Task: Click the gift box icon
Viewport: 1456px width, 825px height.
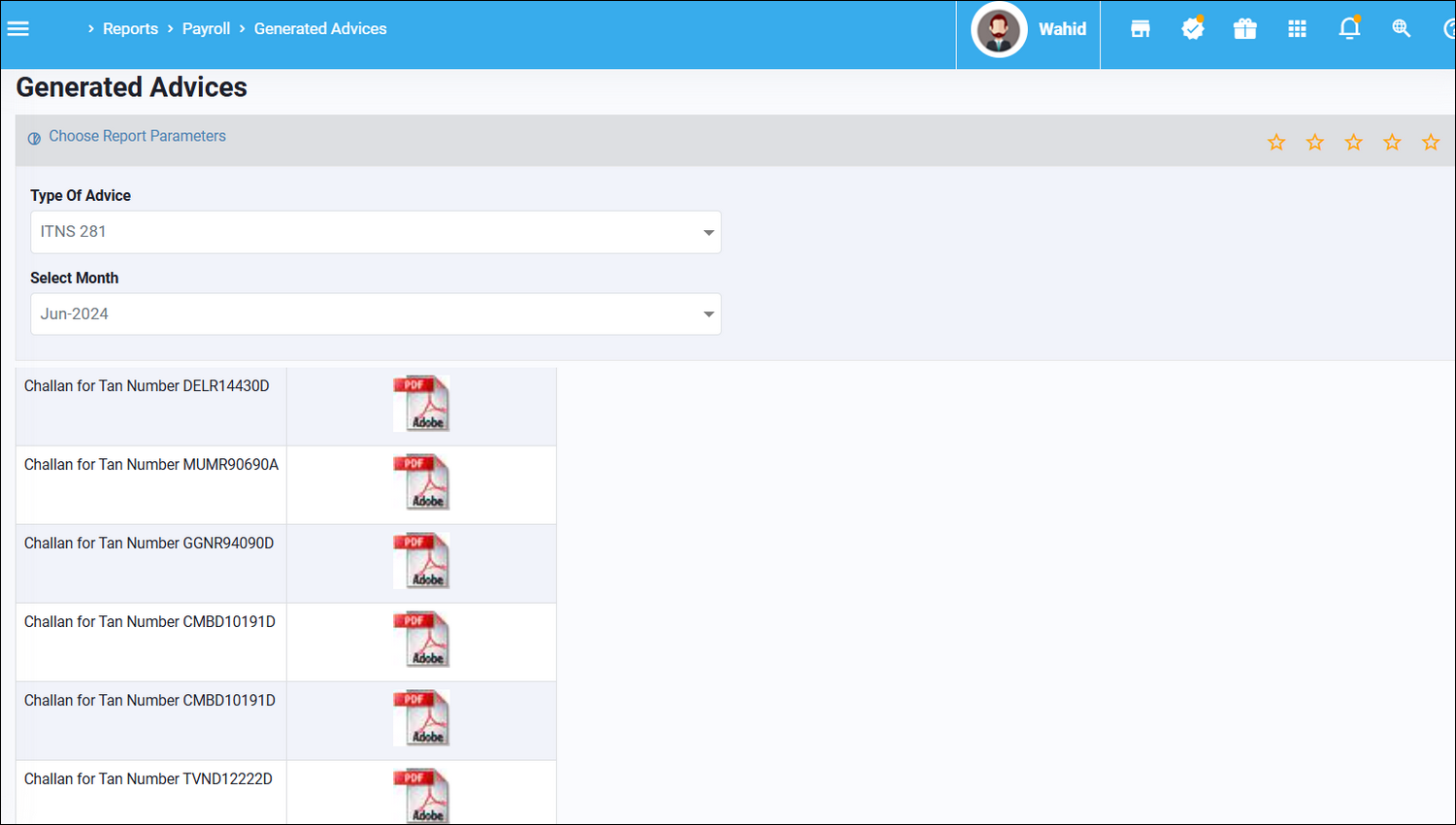Action: [x=1244, y=29]
